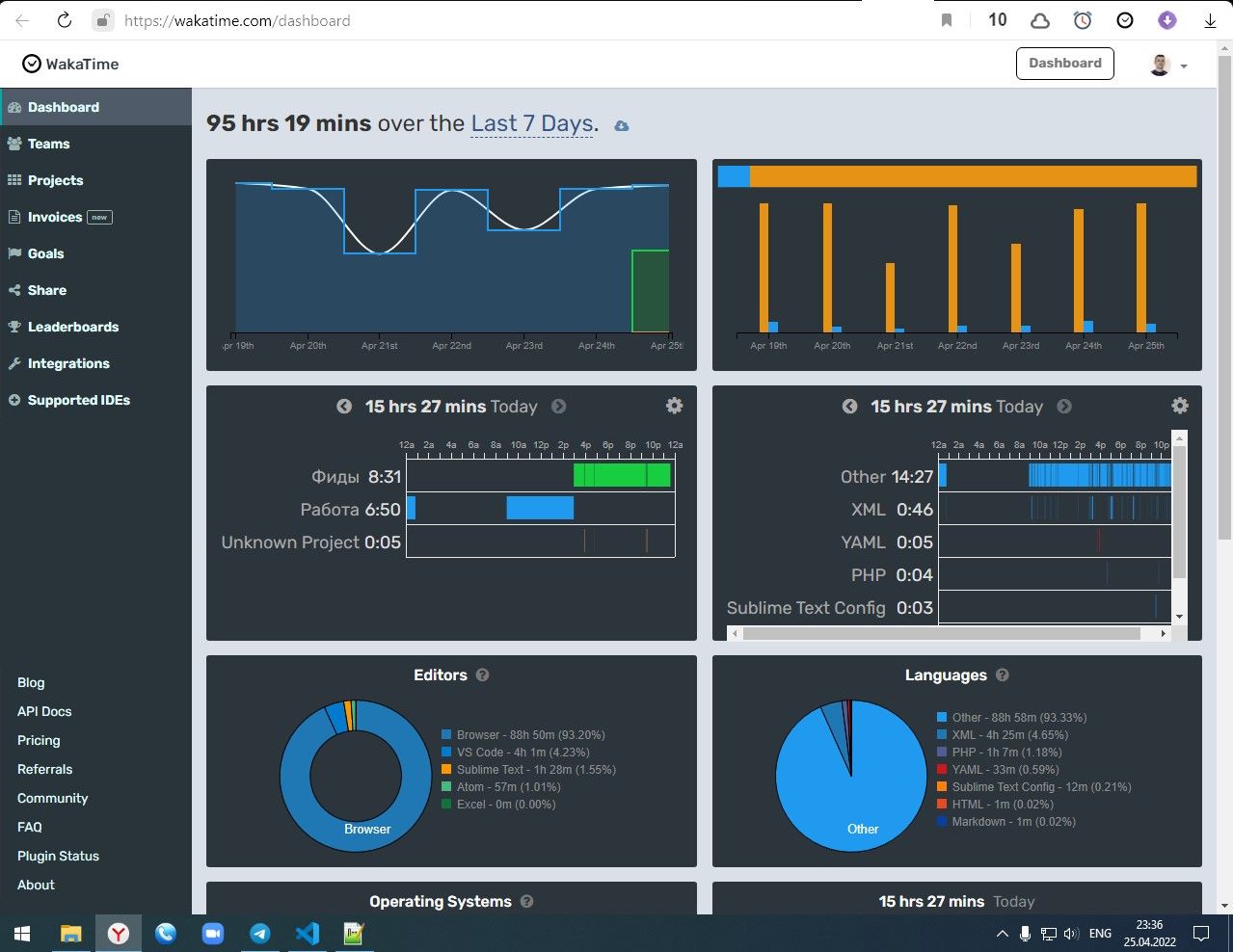Go to next day in Other/XML panel
The height and width of the screenshot is (952, 1233).
pyautogui.click(x=1064, y=407)
